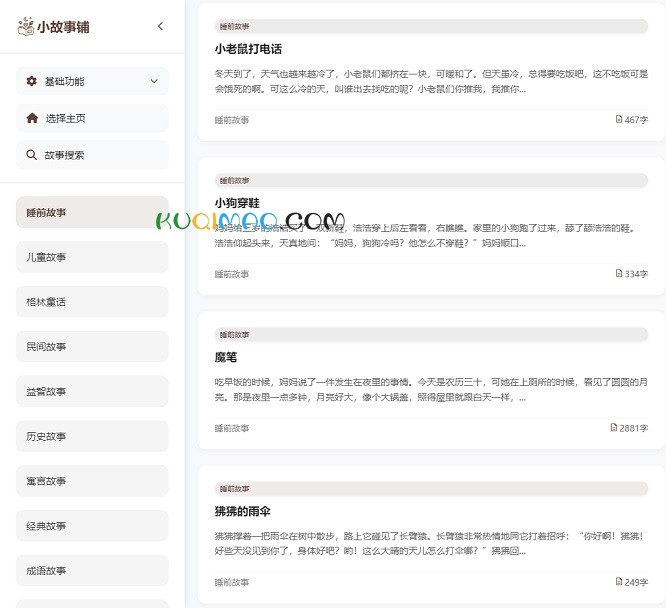The image size is (666, 608).
Task: Click the document icon beside 334字
Action: click(619, 274)
